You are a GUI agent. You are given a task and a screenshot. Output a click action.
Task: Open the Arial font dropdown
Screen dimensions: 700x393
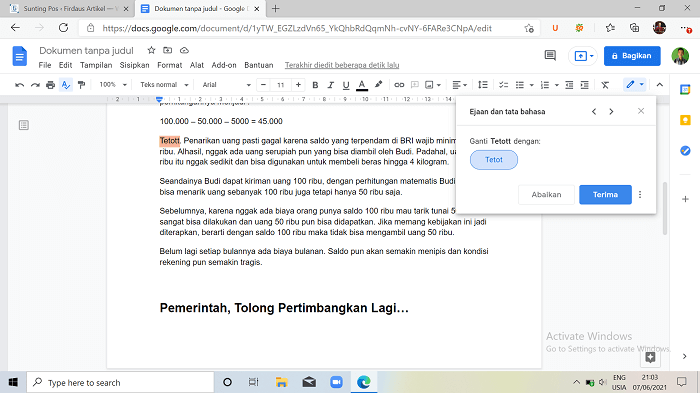226,84
